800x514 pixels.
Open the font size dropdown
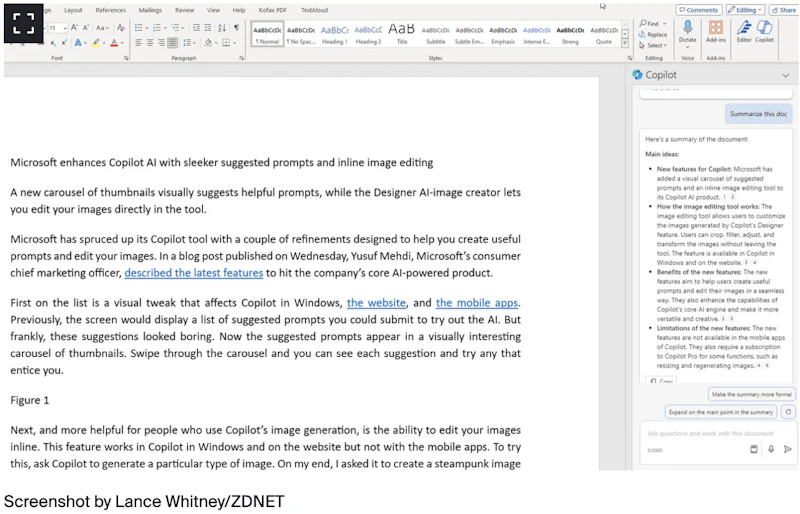(x=65, y=28)
